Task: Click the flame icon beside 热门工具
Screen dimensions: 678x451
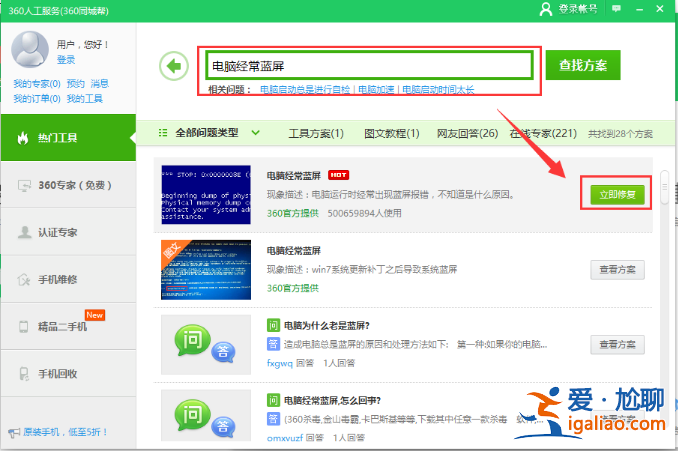Action: click(x=22, y=138)
